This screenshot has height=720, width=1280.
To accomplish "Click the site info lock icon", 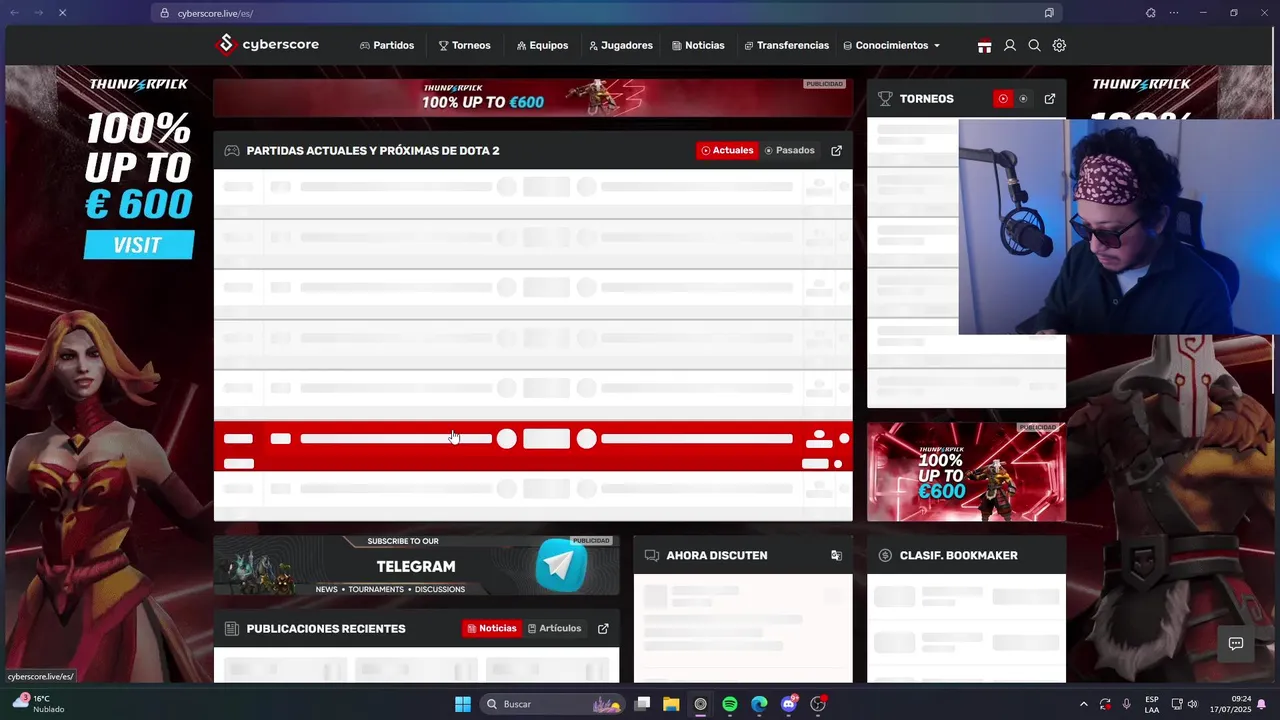I will tap(165, 13).
